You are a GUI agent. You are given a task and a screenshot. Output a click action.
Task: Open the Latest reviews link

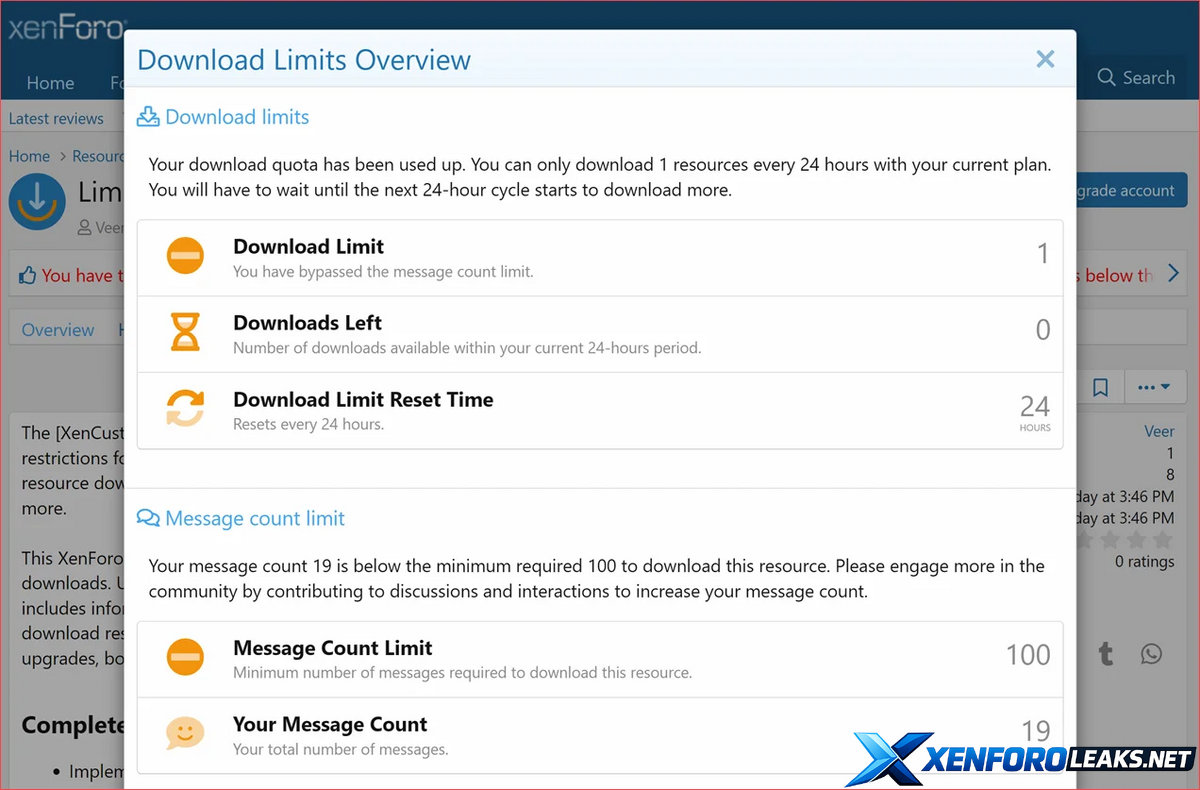coord(56,118)
